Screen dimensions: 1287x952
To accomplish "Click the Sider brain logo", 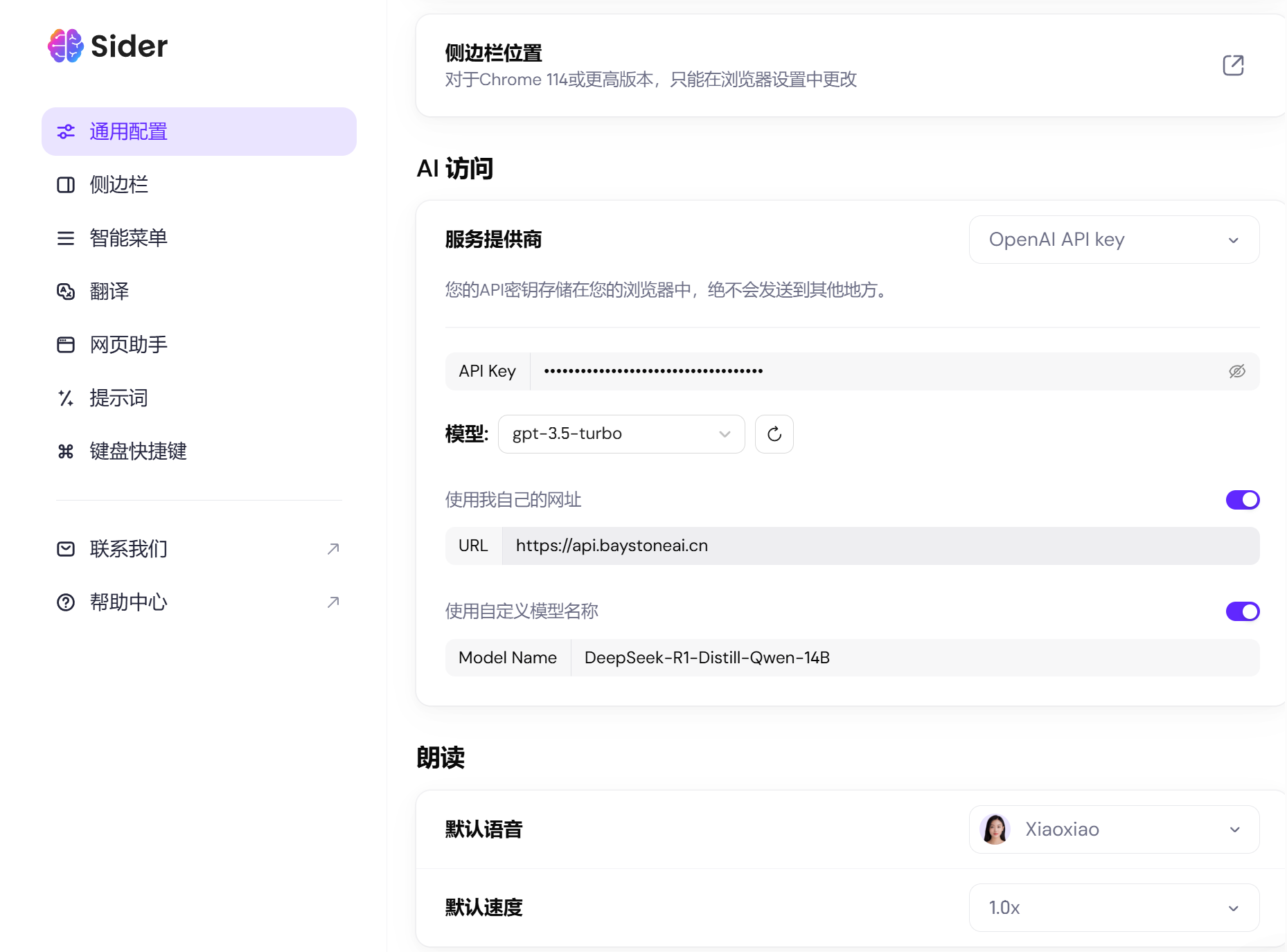I will [x=66, y=46].
